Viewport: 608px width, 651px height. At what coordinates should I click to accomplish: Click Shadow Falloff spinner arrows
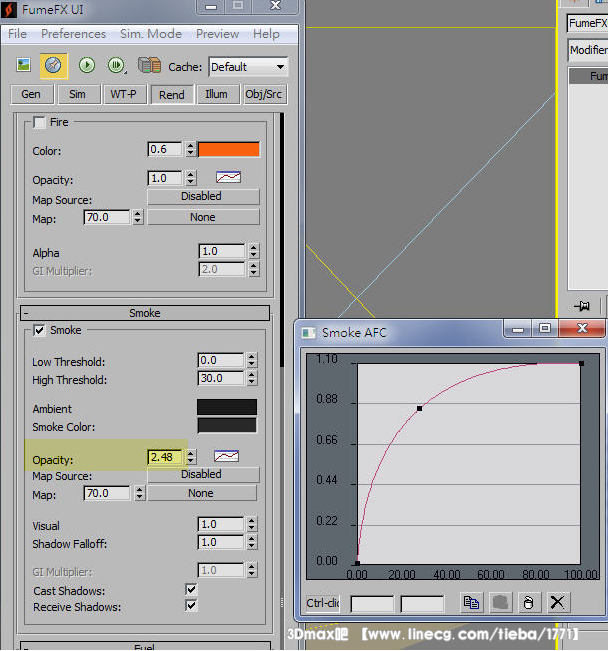(x=251, y=542)
